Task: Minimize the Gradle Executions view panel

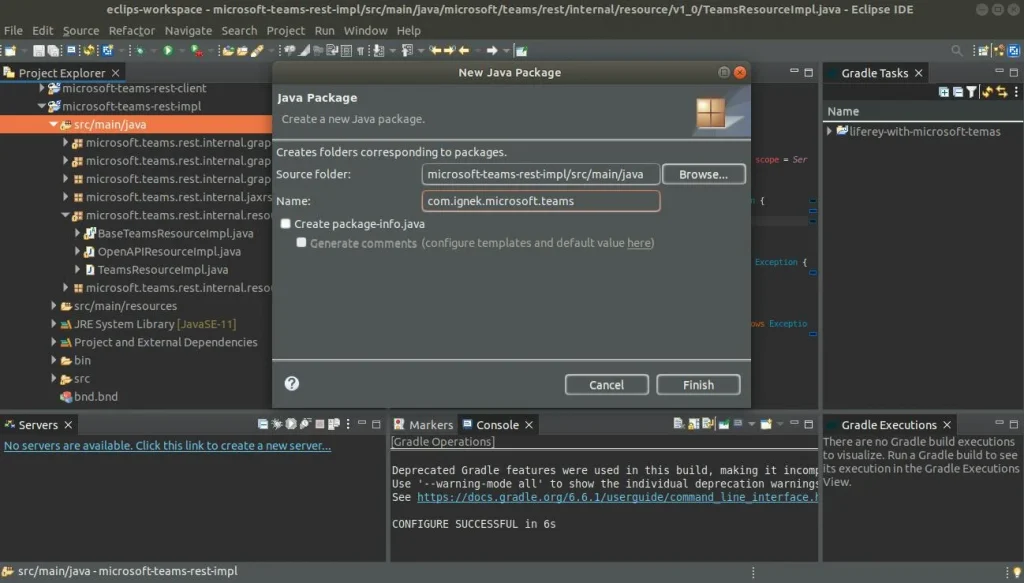Action: [999, 423]
